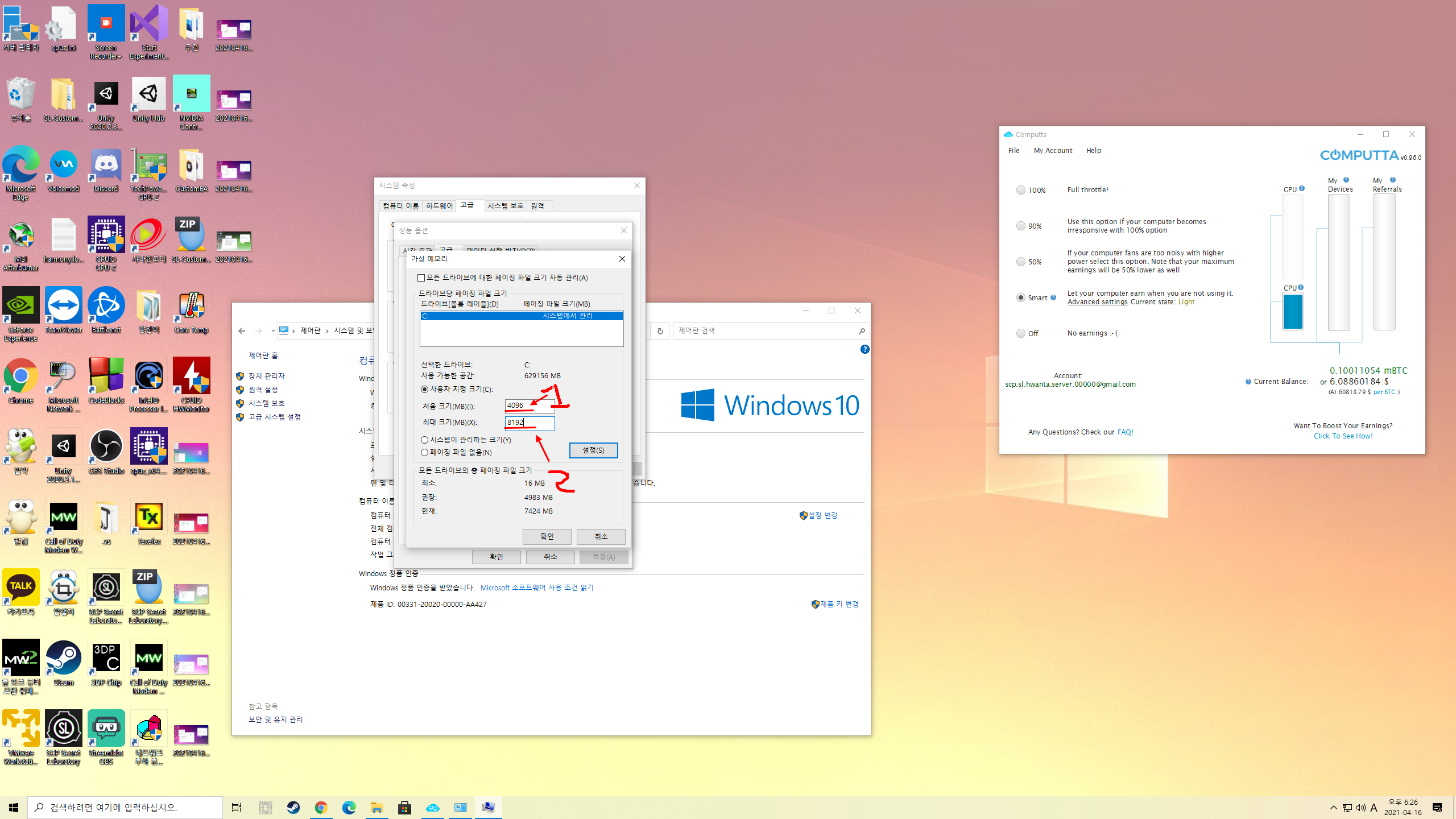This screenshot has height=819, width=1456.
Task: Select 50% option in Computta
Action: click(x=1021, y=262)
